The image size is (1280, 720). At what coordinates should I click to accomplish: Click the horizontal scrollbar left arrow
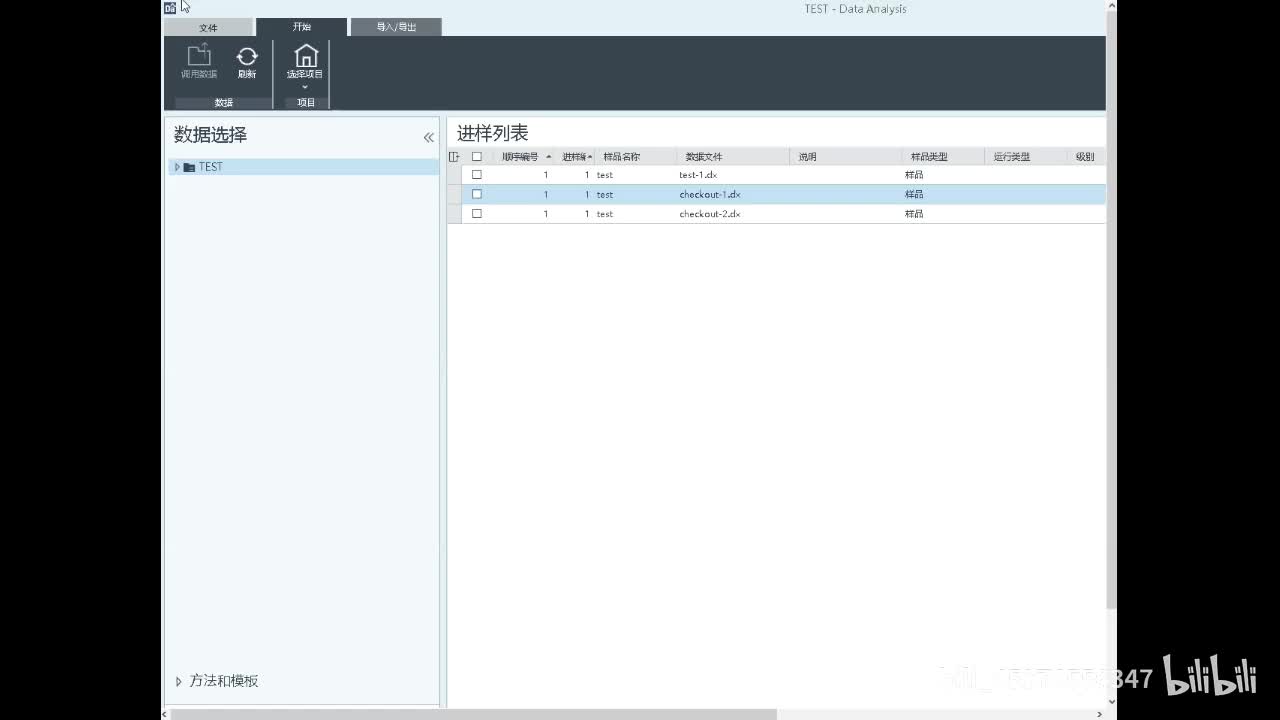point(166,714)
